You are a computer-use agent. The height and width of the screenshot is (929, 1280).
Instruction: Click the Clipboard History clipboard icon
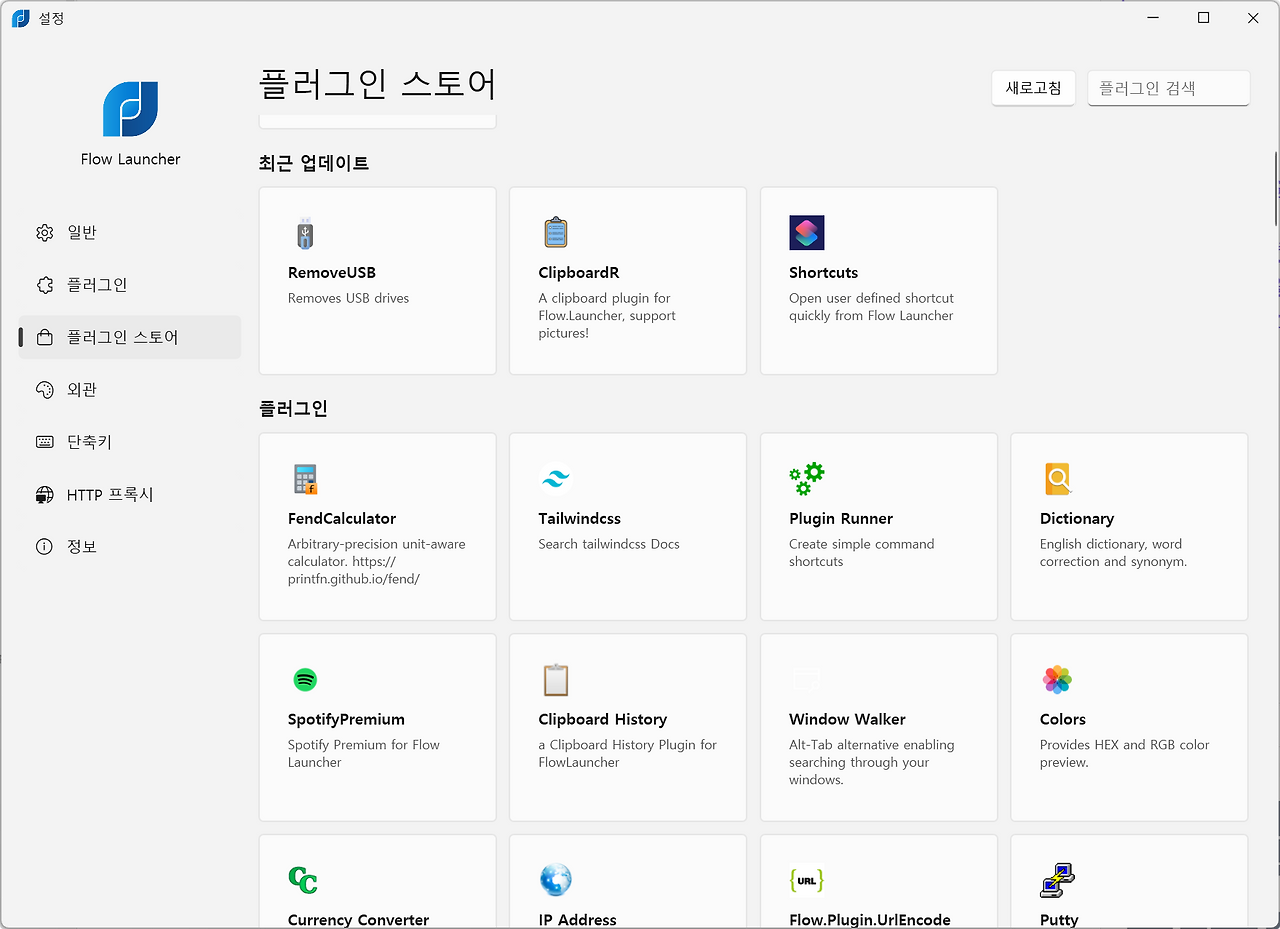(x=555, y=680)
